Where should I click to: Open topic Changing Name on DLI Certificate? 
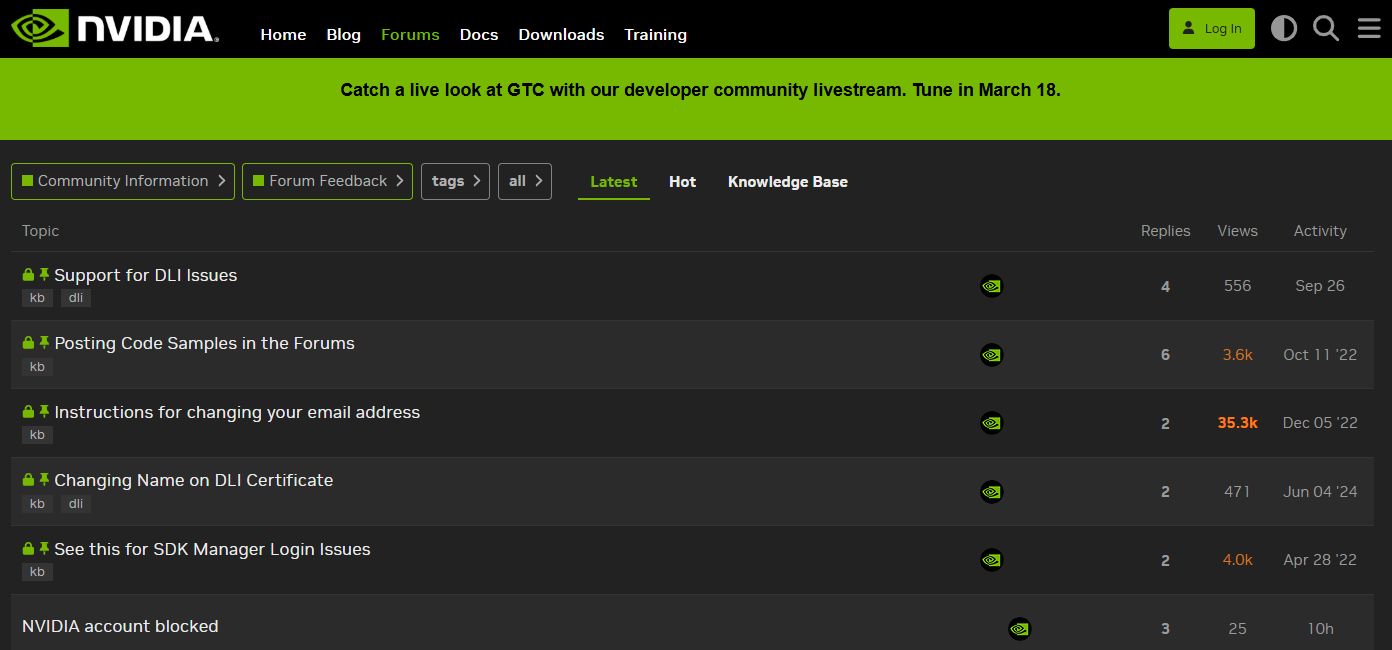[x=193, y=480]
